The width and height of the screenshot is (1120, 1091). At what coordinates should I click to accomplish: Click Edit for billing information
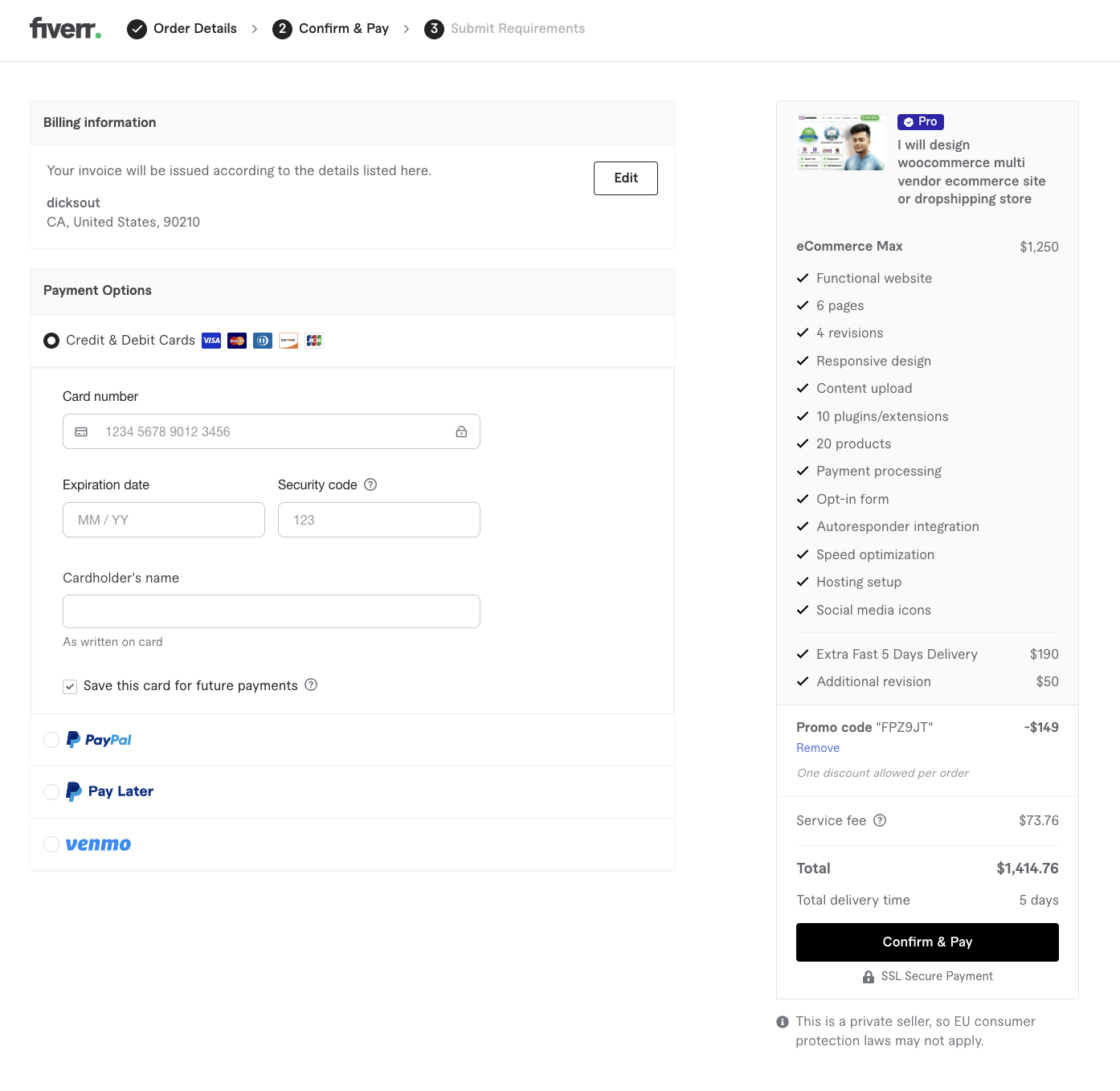pos(625,178)
